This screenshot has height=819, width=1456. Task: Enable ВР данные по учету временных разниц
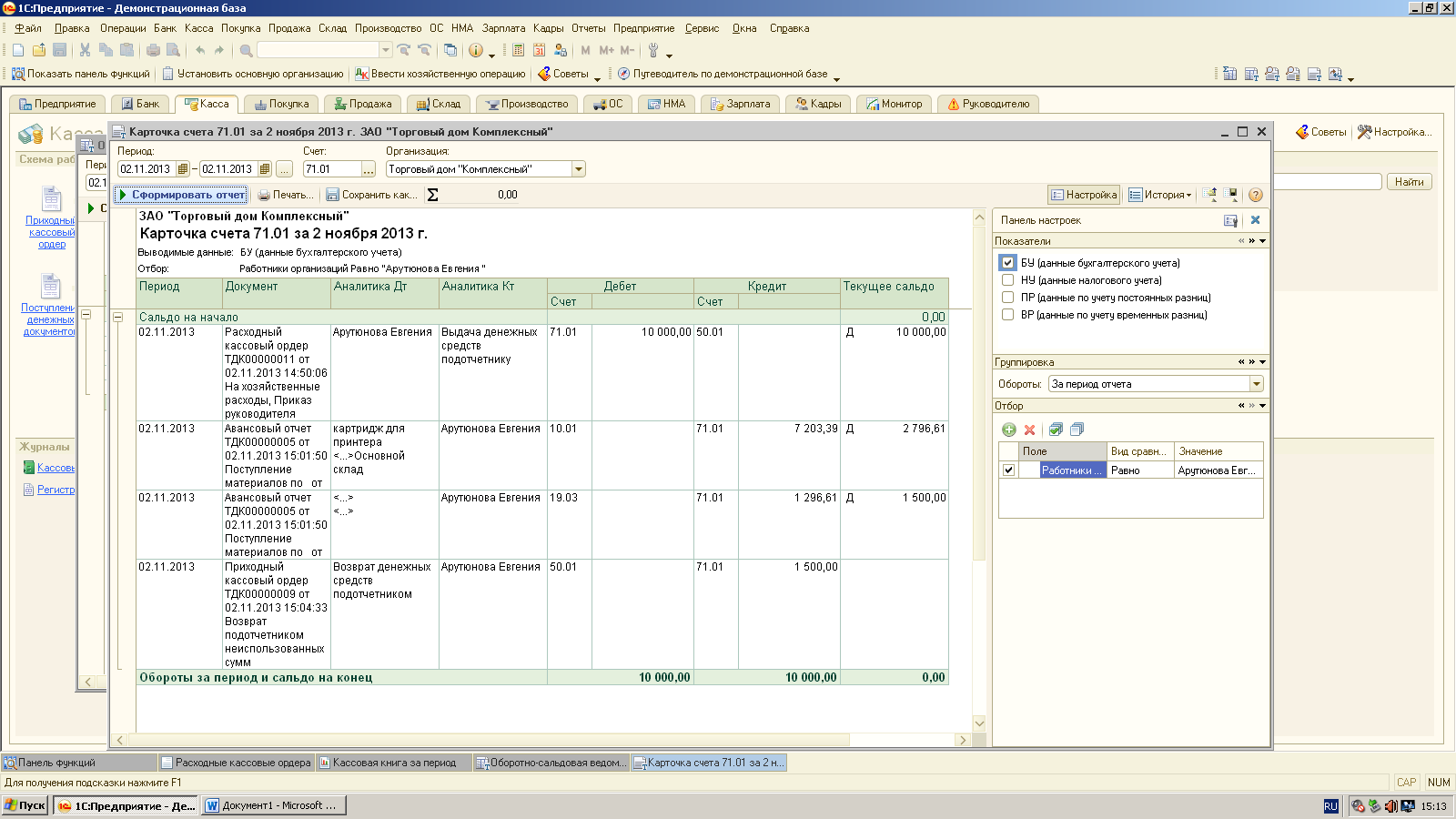point(1007,315)
